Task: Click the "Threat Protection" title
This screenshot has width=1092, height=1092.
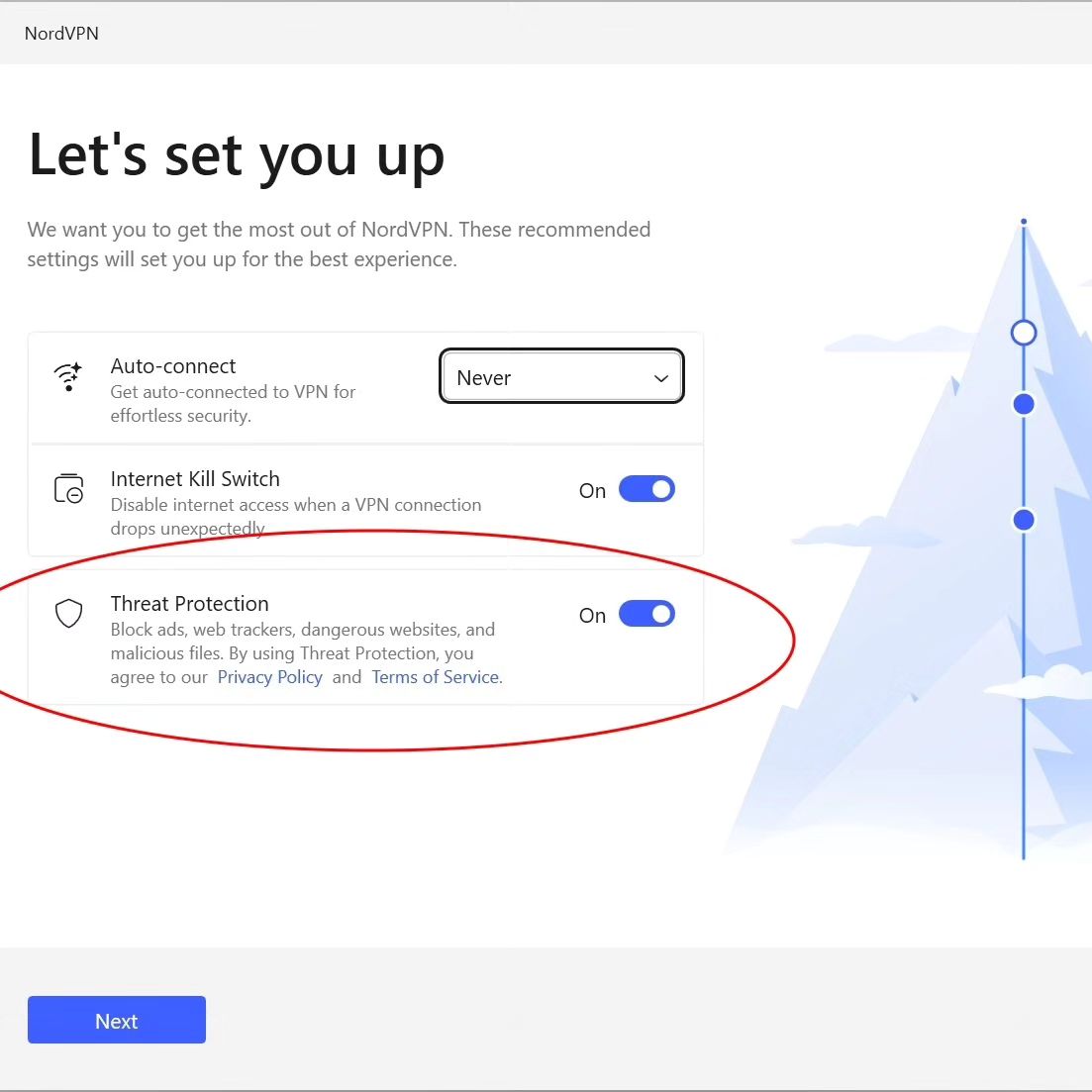Action: coord(189,604)
